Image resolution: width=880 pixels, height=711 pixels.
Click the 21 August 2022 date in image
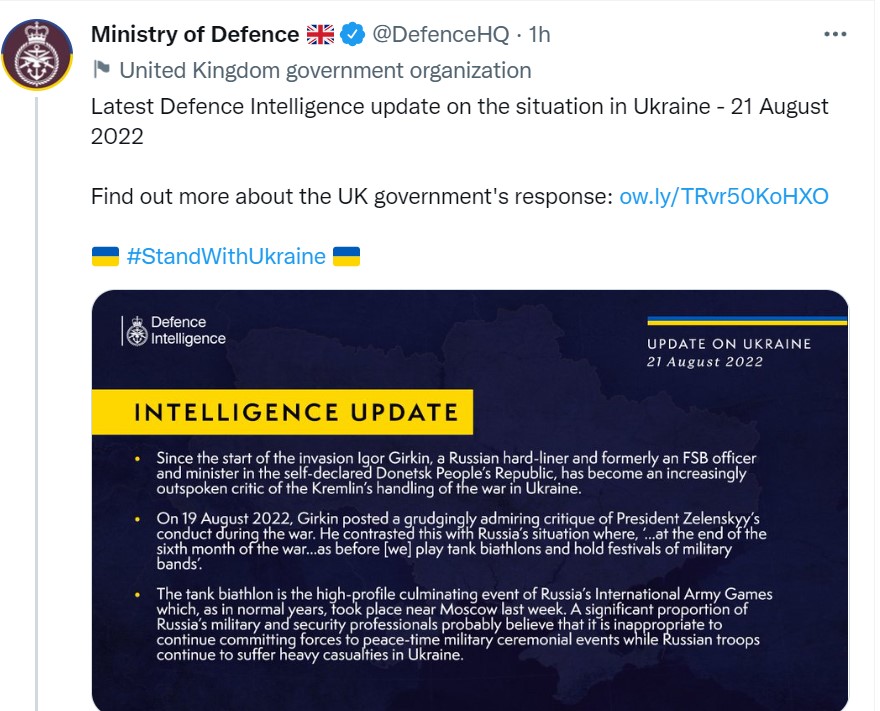[704, 362]
